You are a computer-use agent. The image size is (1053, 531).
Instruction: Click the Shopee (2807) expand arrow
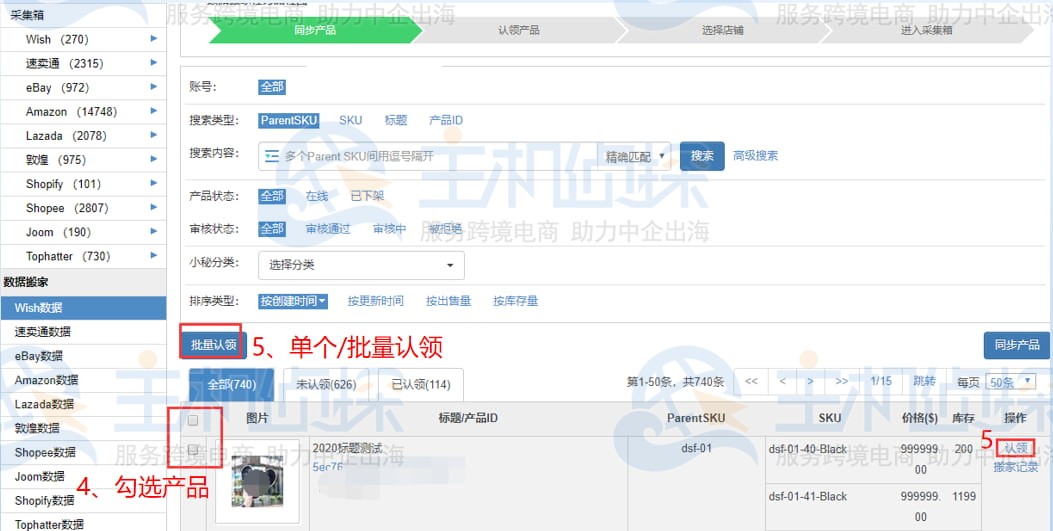(153, 208)
